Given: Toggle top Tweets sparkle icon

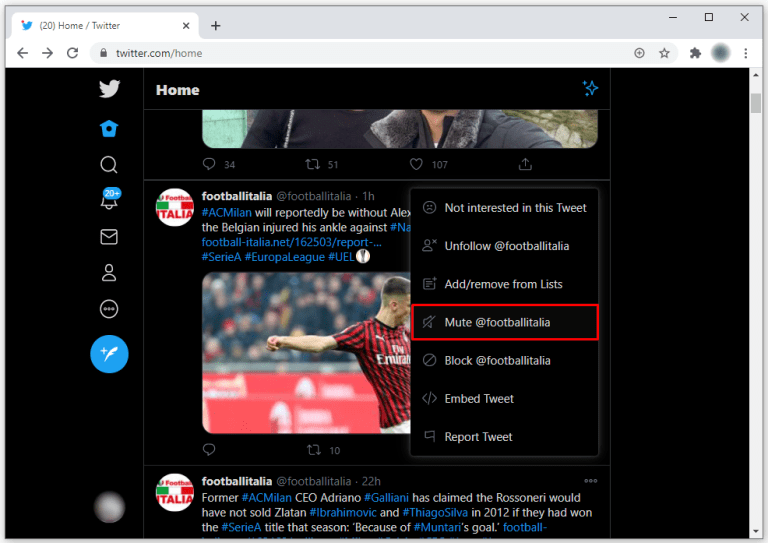Looking at the screenshot, I should (x=590, y=89).
